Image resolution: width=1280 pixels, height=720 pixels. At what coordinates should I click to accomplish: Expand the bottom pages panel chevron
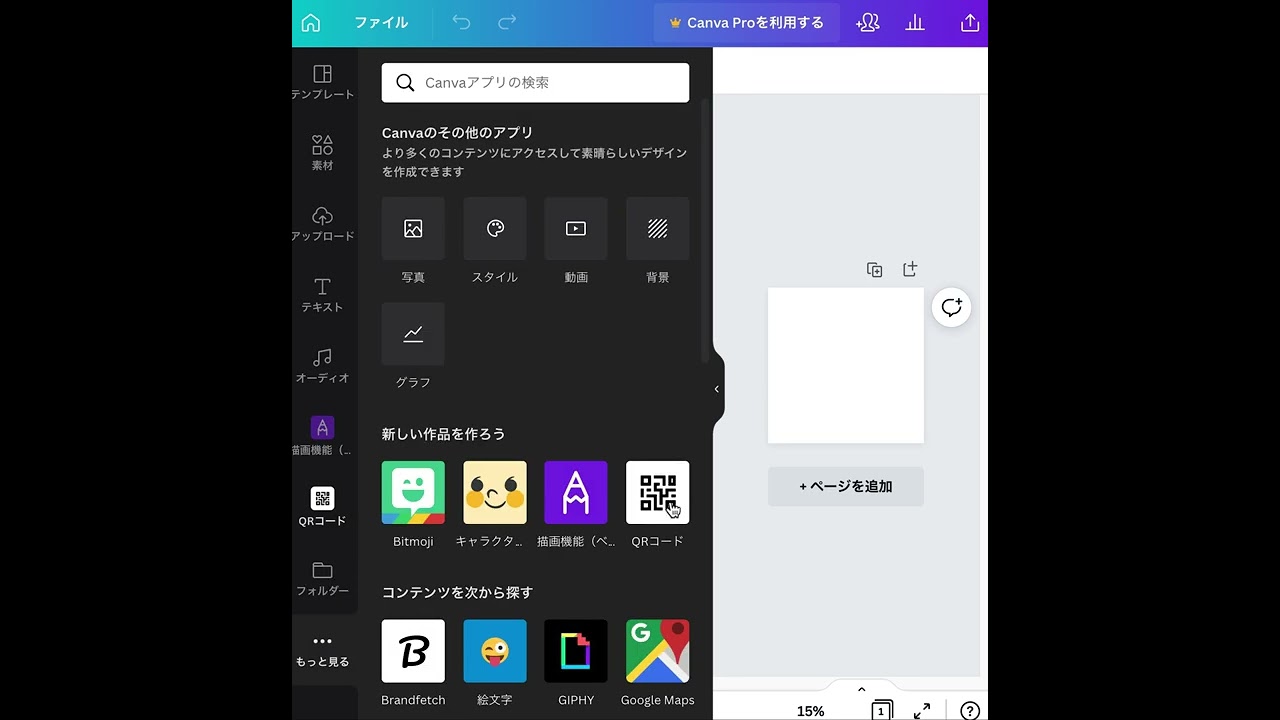(861, 689)
